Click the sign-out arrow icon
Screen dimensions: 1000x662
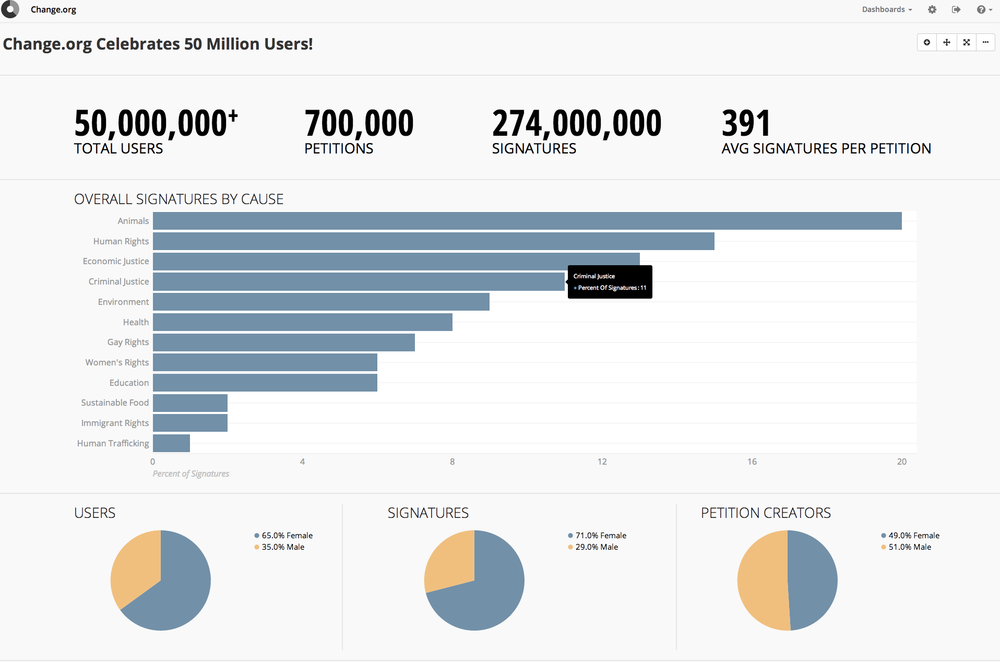pos(956,10)
